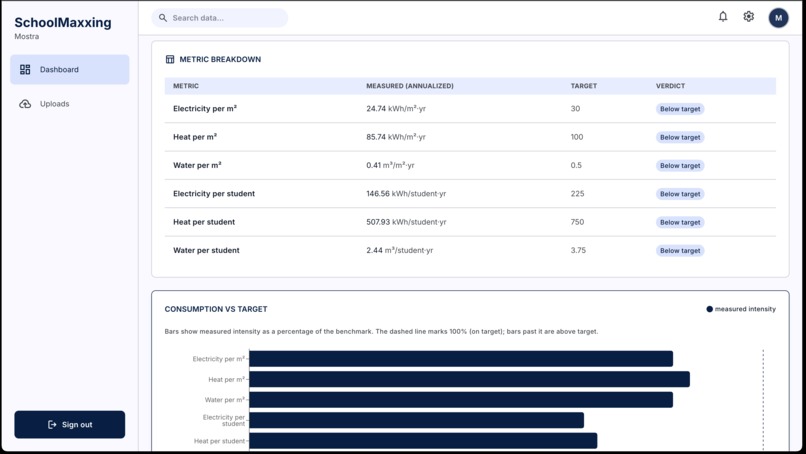Select the Heat per student row label
This screenshot has width=806, height=454.
[x=204, y=222]
